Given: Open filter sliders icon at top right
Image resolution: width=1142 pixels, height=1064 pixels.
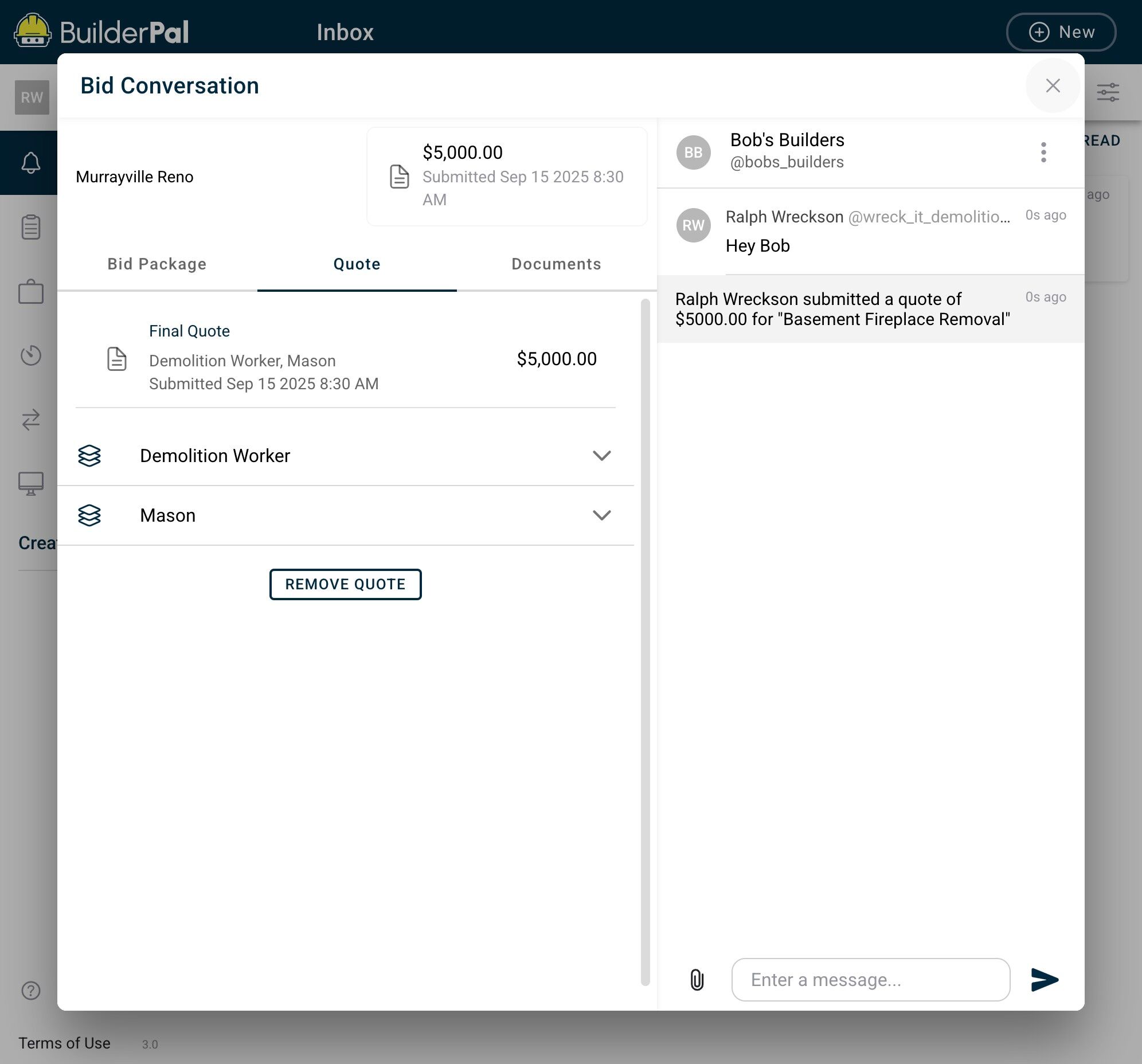Looking at the screenshot, I should tap(1108, 92).
